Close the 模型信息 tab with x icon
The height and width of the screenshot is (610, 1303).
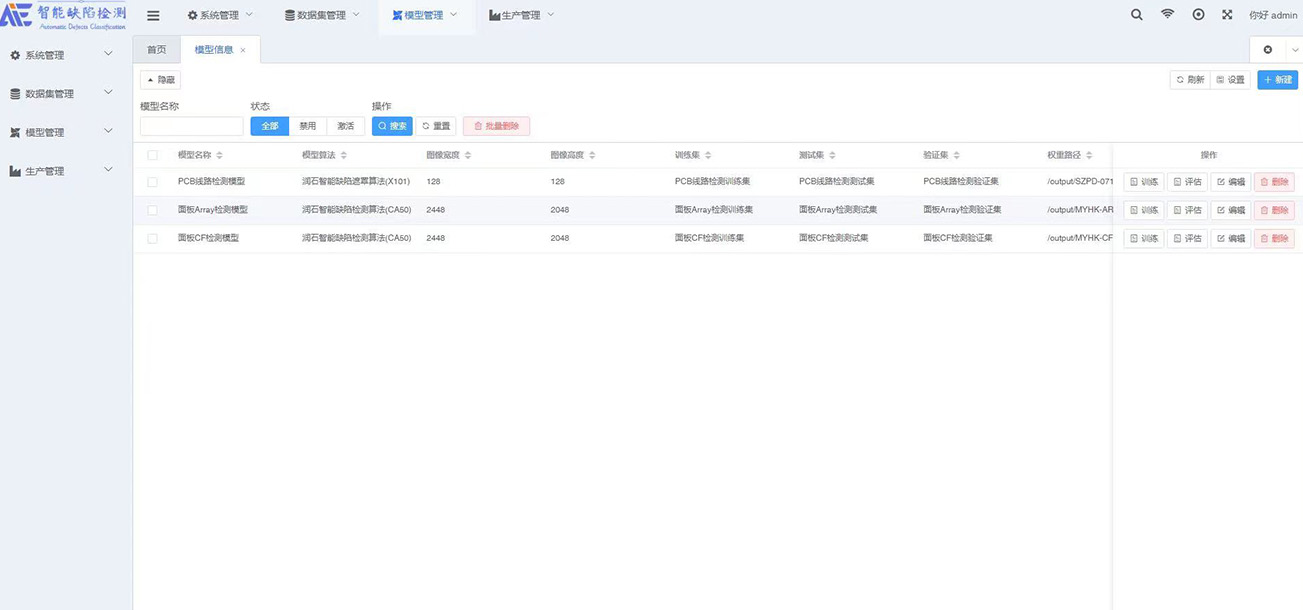tap(243, 50)
